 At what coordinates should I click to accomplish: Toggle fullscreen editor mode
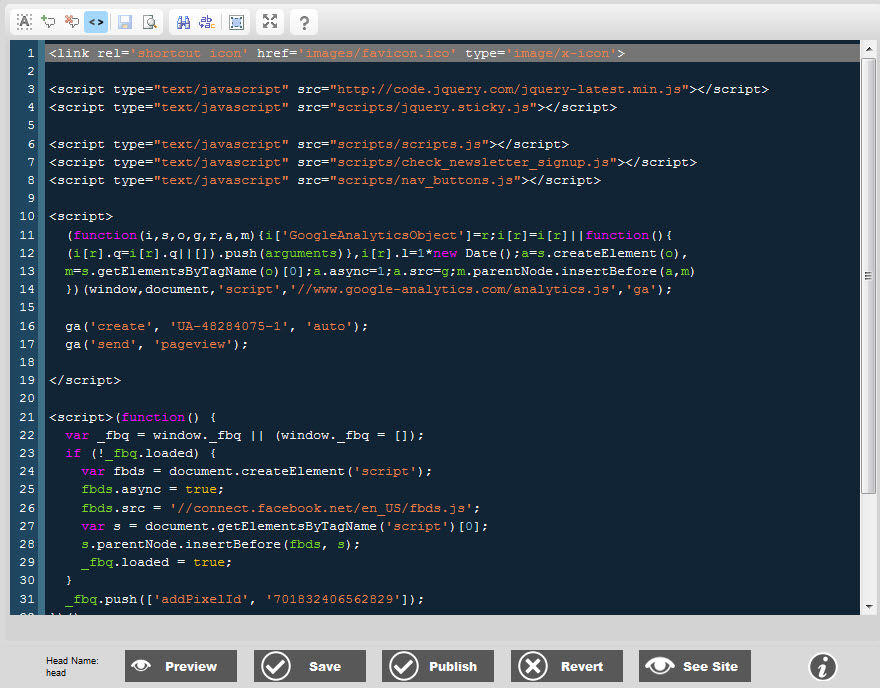click(270, 21)
